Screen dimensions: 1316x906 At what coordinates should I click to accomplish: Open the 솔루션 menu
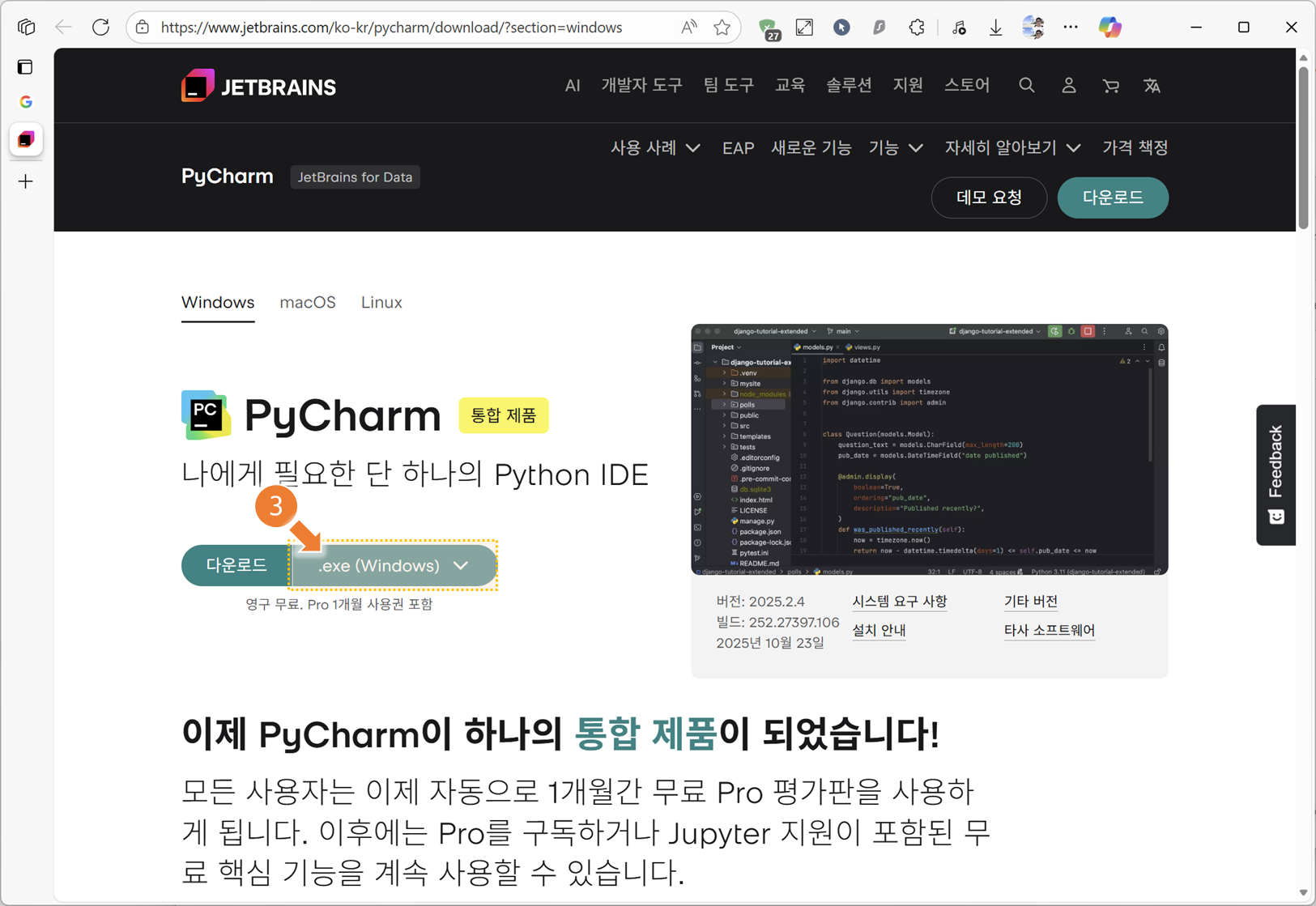(849, 85)
